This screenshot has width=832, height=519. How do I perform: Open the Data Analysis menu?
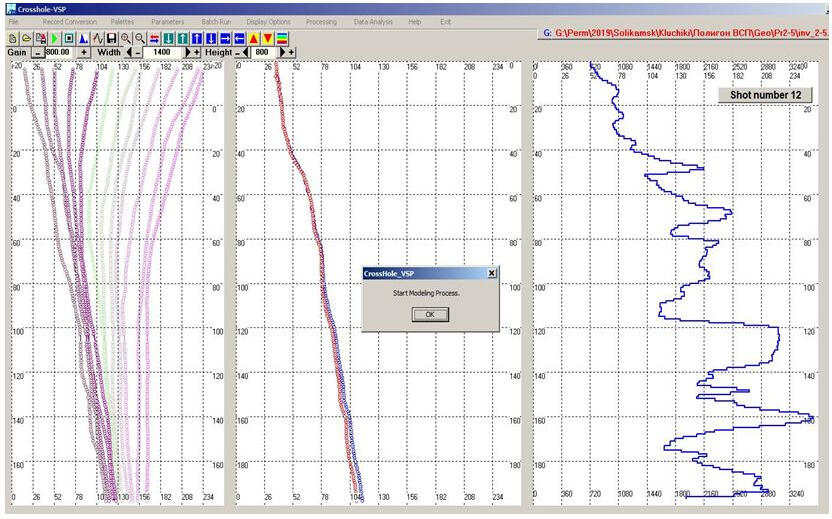click(x=373, y=21)
